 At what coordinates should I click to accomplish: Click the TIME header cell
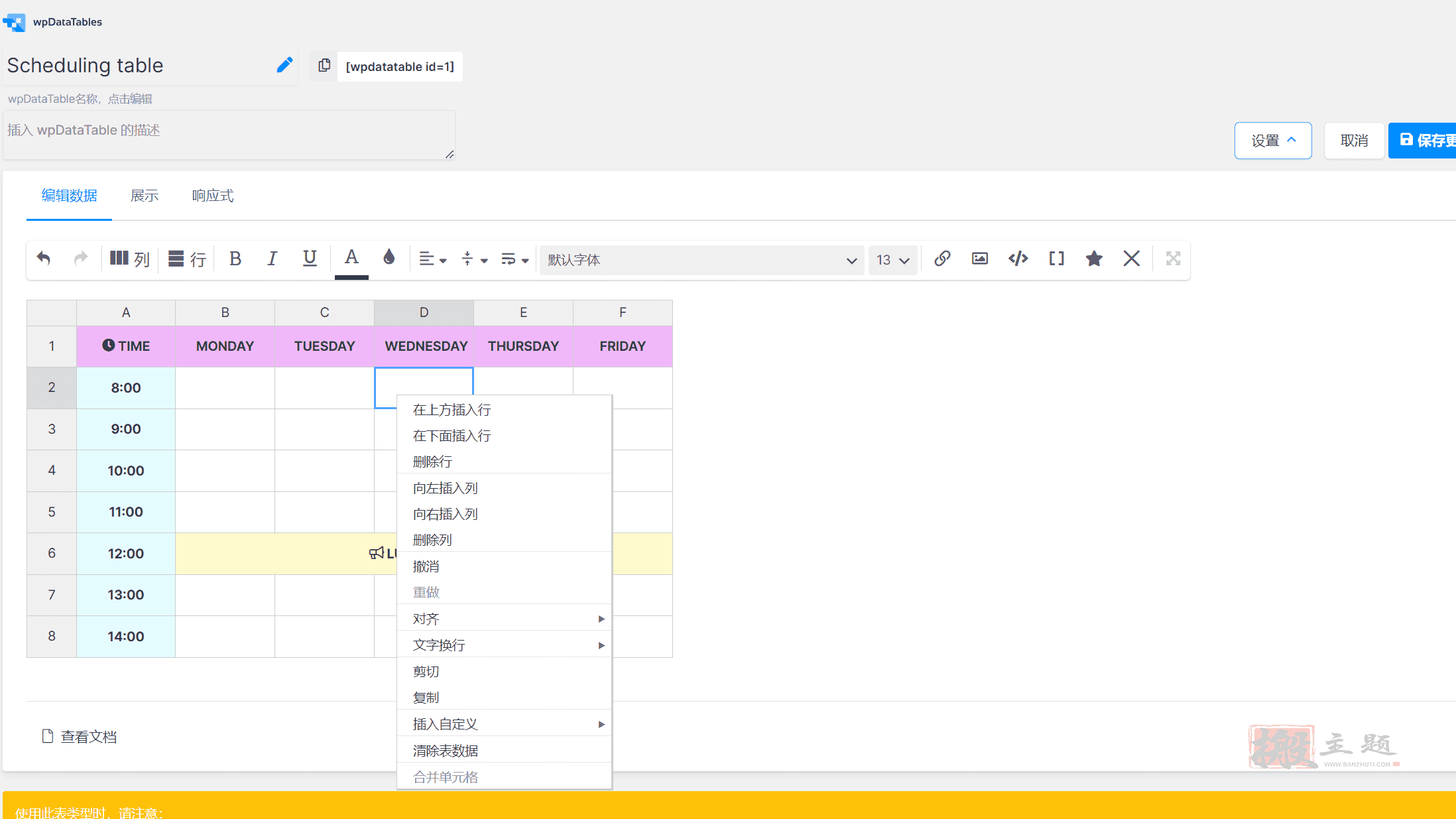(x=126, y=346)
